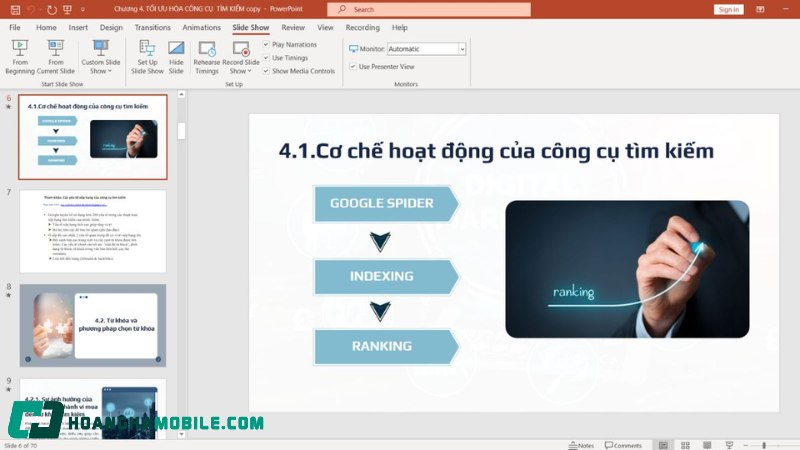Open the Monitor dropdown list

[x=462, y=49]
